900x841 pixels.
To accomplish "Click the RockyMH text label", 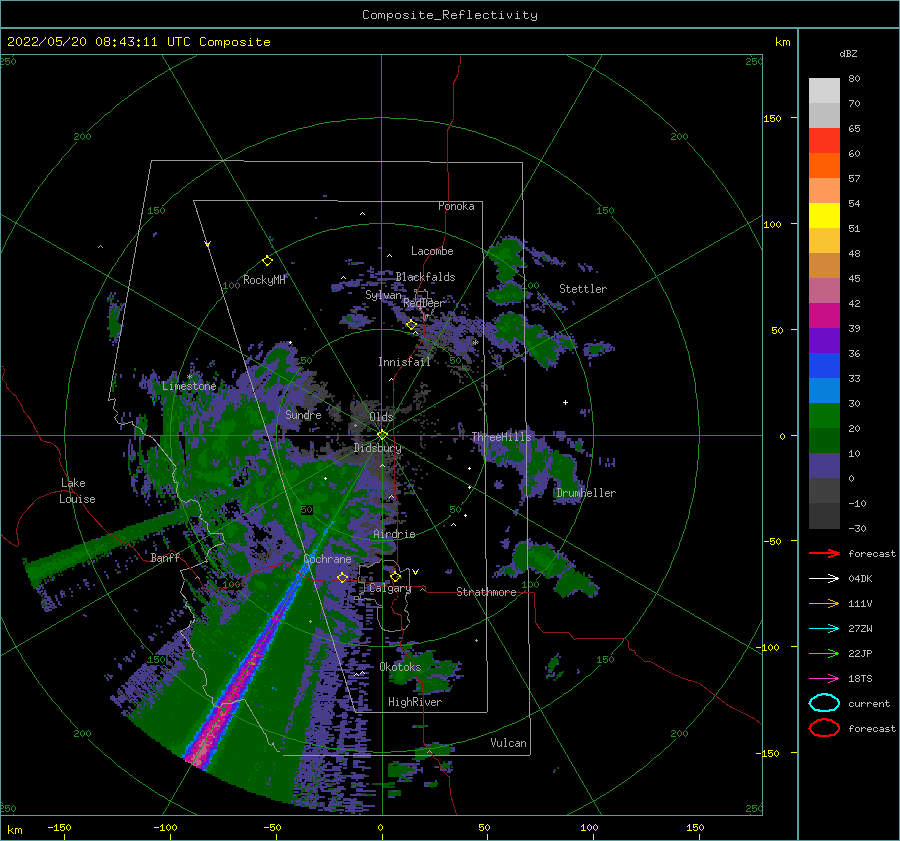I will 264,280.
